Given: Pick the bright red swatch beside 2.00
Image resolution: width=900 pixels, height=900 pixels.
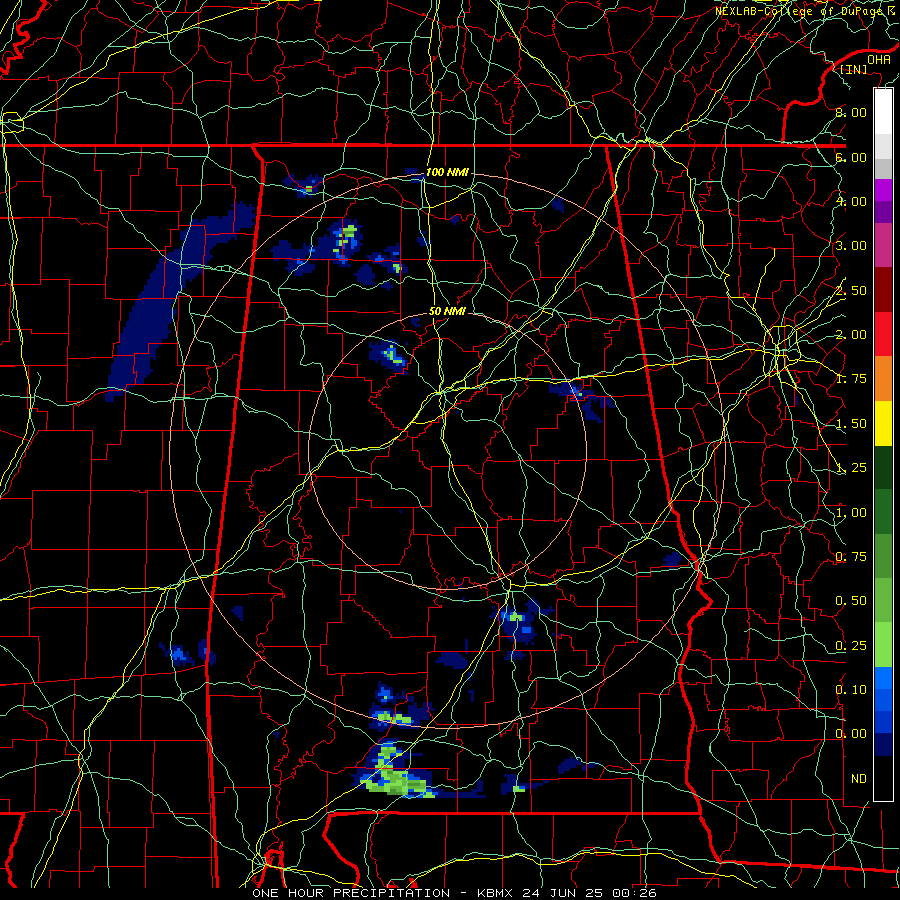Looking at the screenshot, I should (x=883, y=334).
